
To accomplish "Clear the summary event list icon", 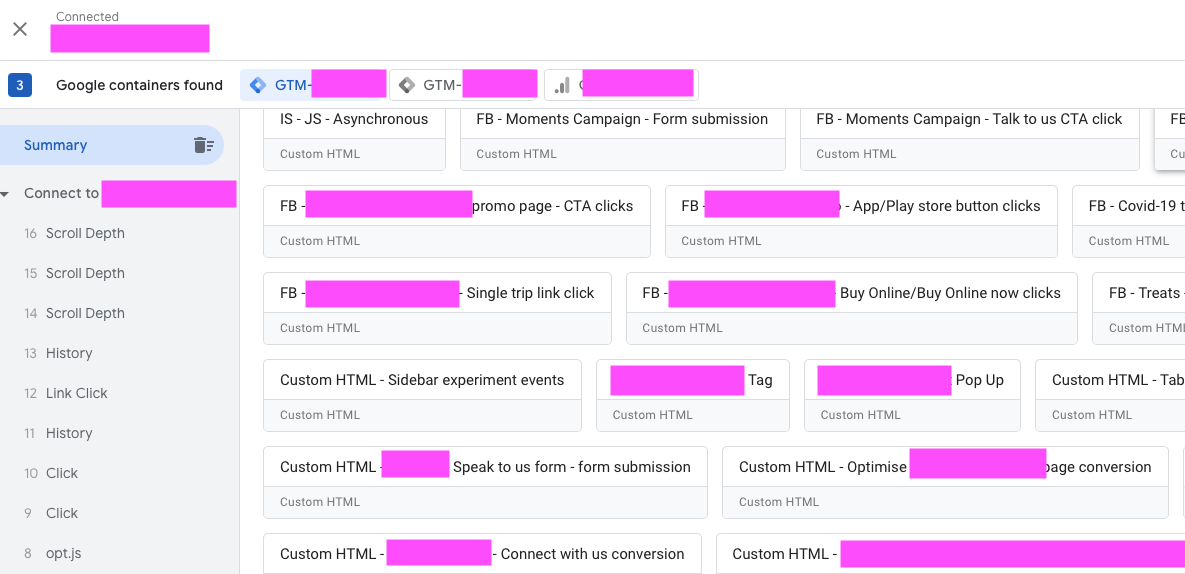I will click(x=203, y=145).
